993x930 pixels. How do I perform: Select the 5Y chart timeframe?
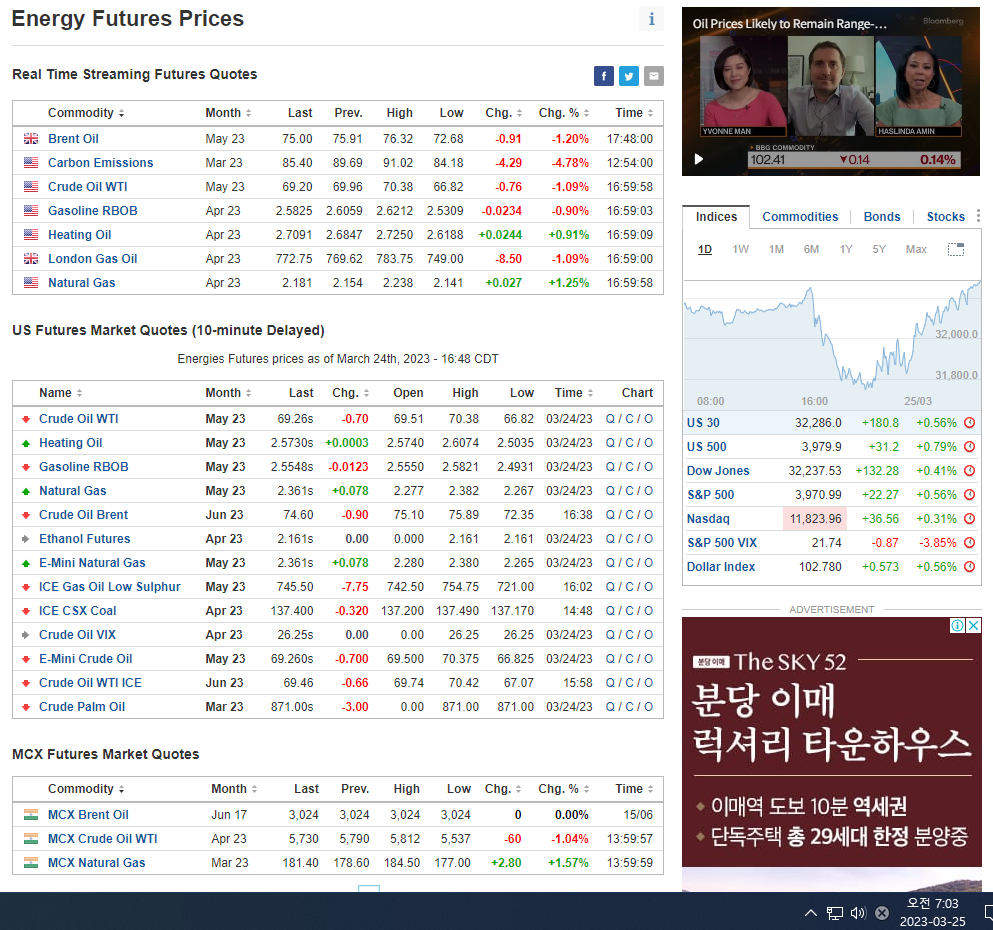point(879,249)
